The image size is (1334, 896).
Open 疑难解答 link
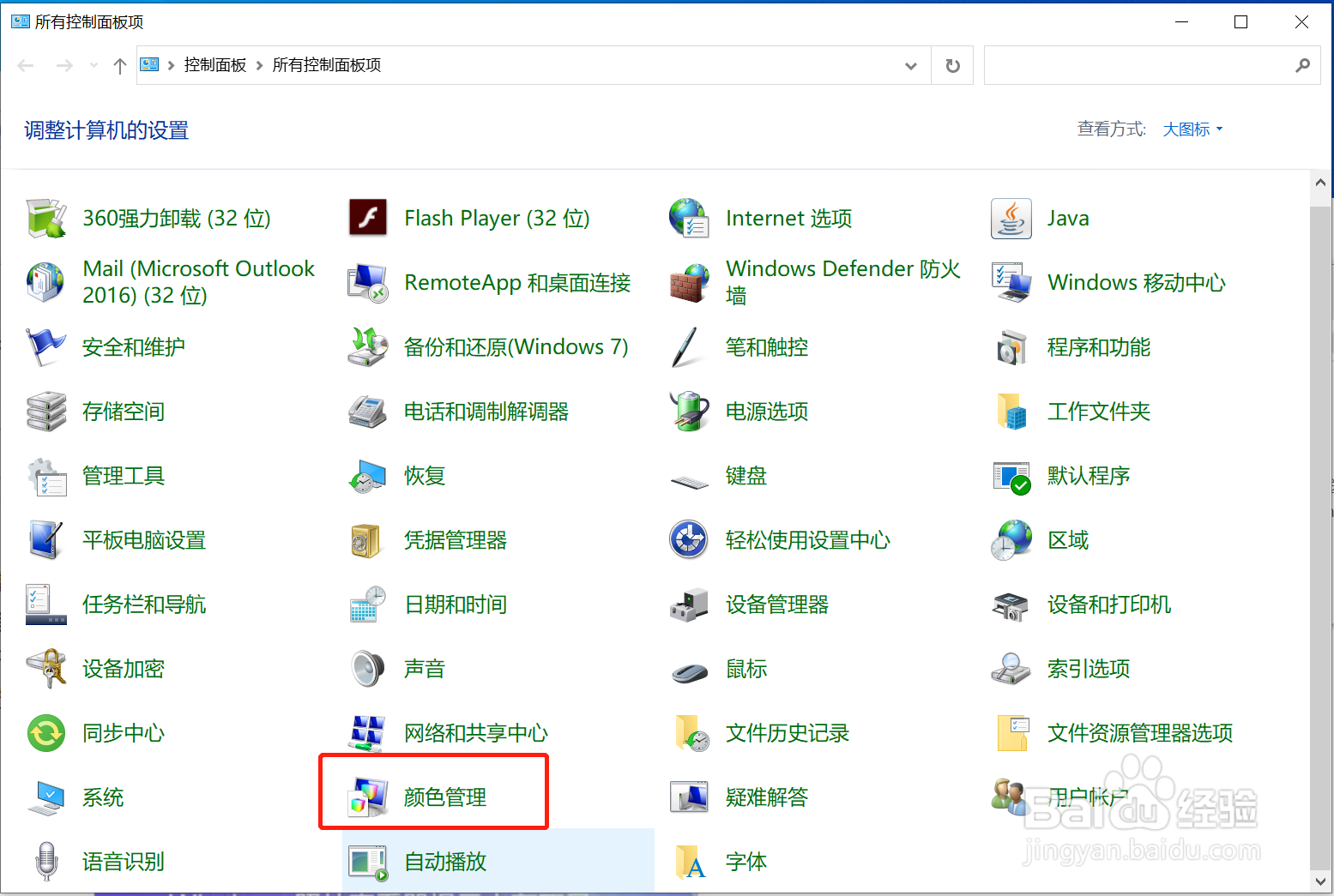(767, 797)
